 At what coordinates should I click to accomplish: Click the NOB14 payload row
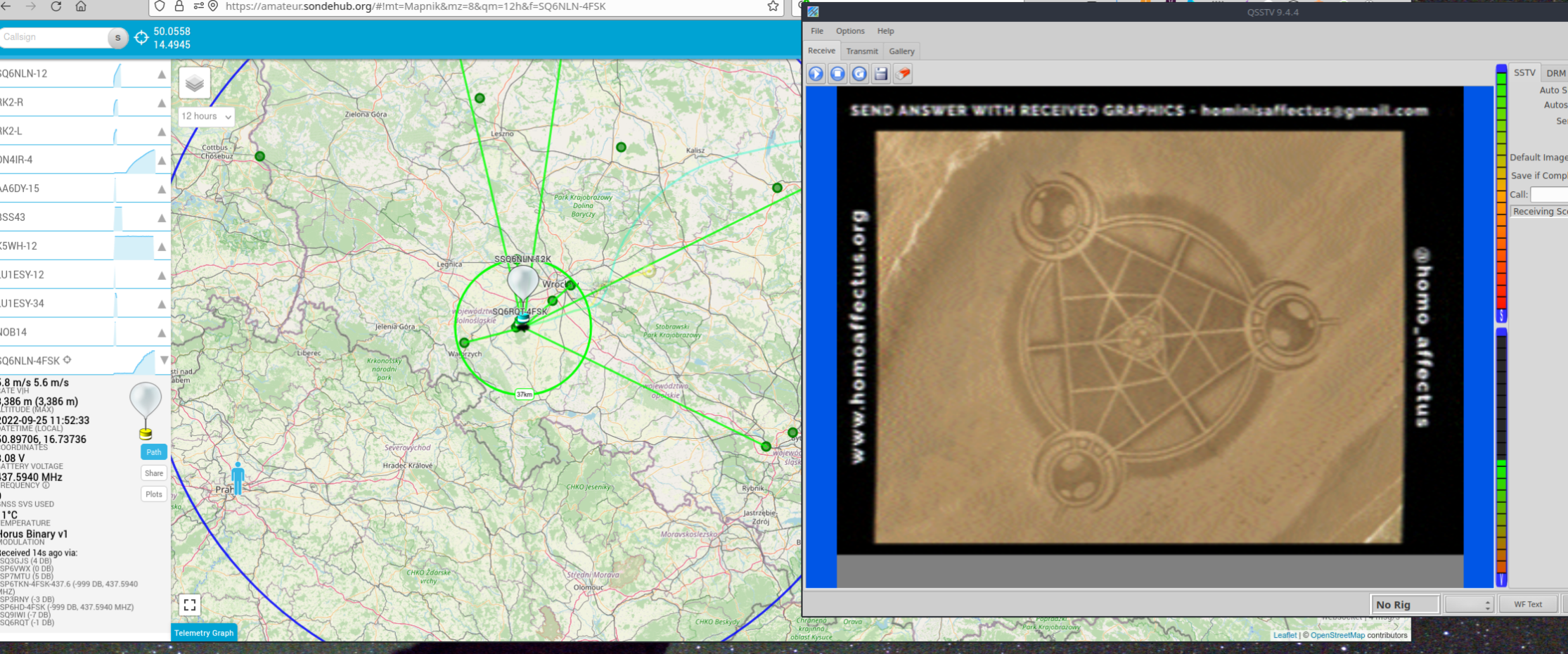84,333
